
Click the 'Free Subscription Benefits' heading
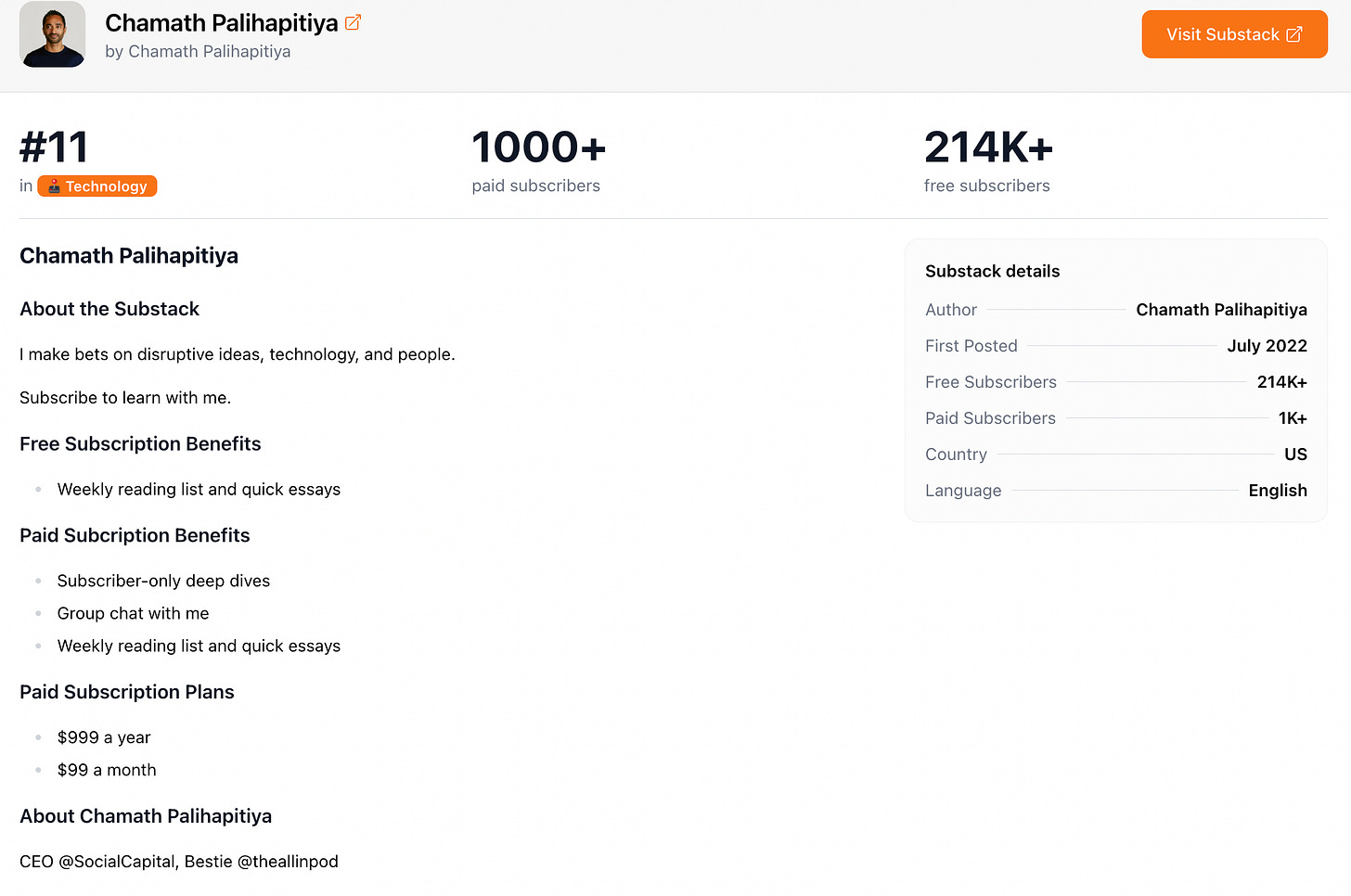140,444
